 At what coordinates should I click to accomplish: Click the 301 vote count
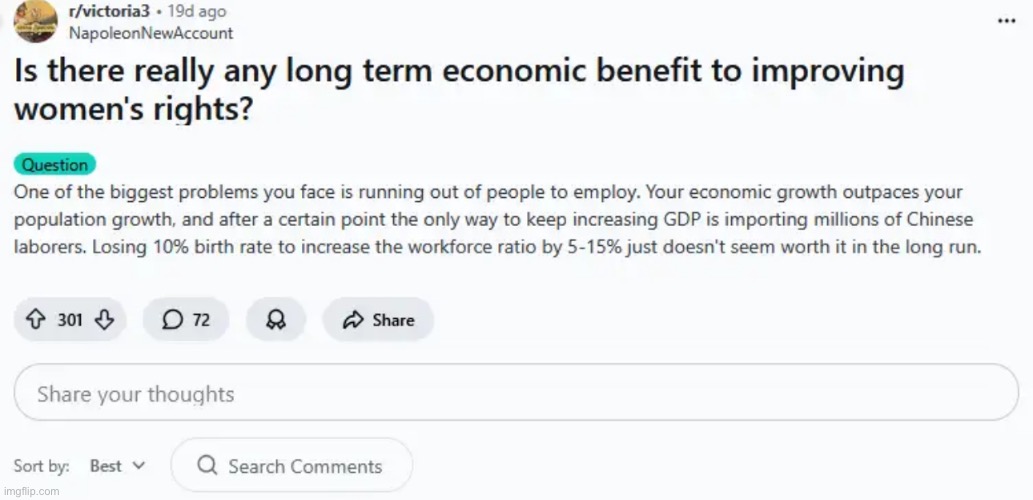coord(70,320)
